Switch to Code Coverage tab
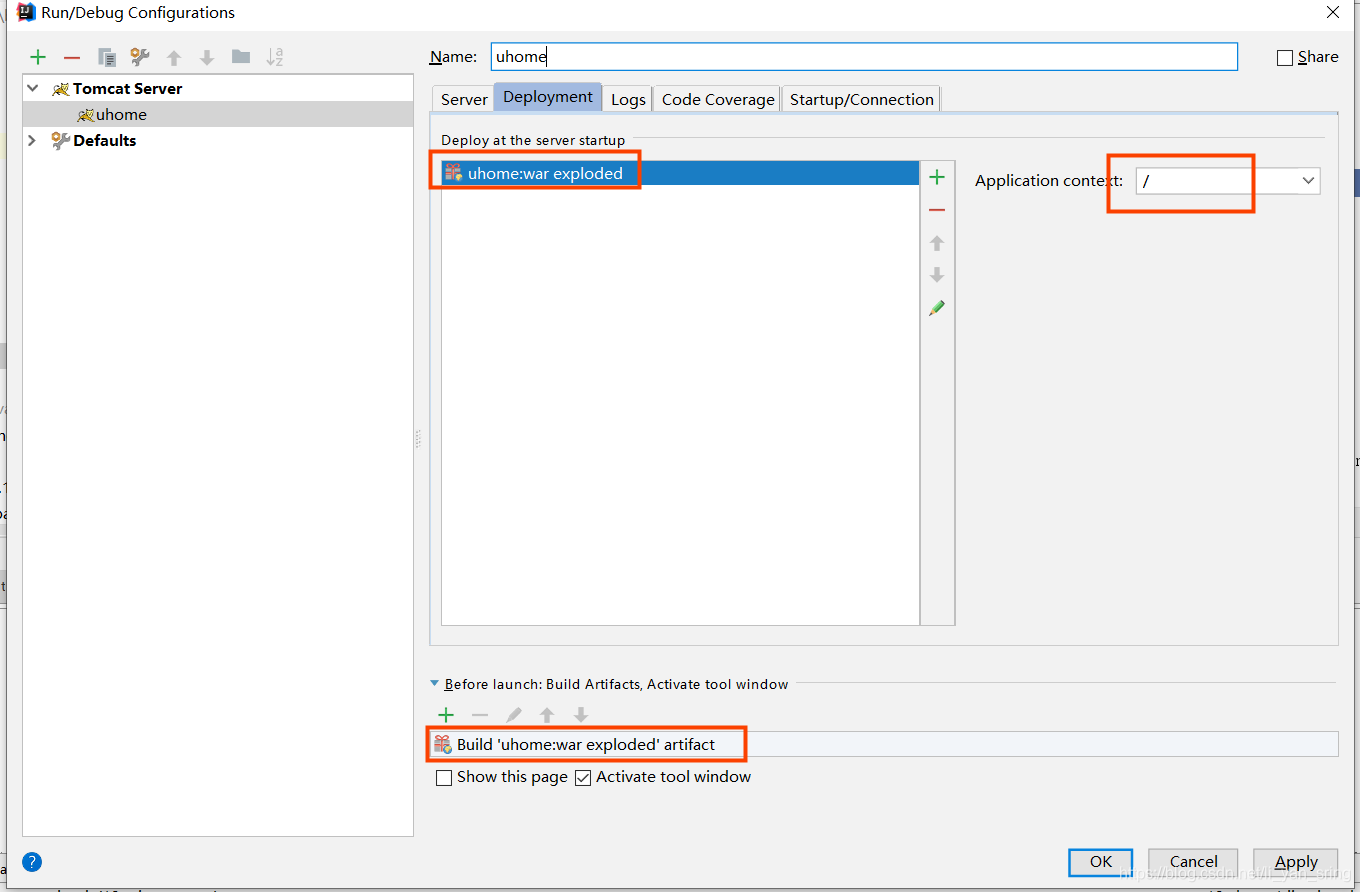 tap(718, 99)
